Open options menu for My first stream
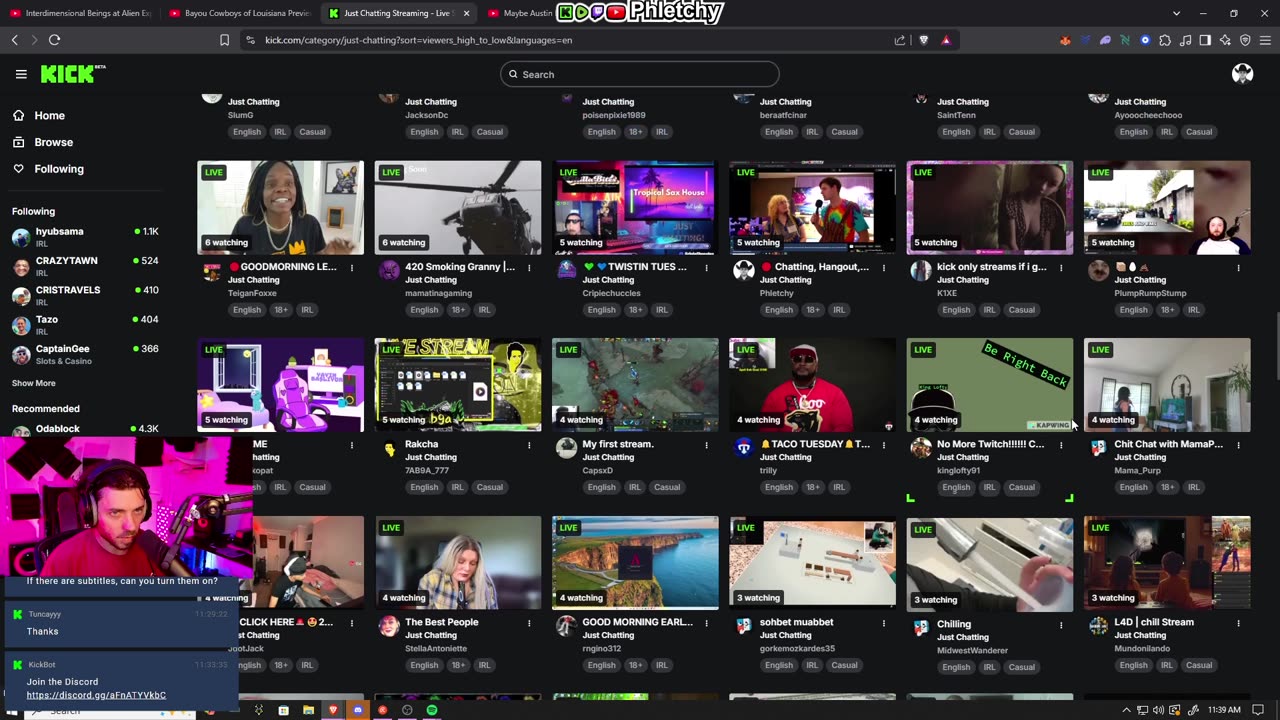The height and width of the screenshot is (720, 1280). coord(706,445)
